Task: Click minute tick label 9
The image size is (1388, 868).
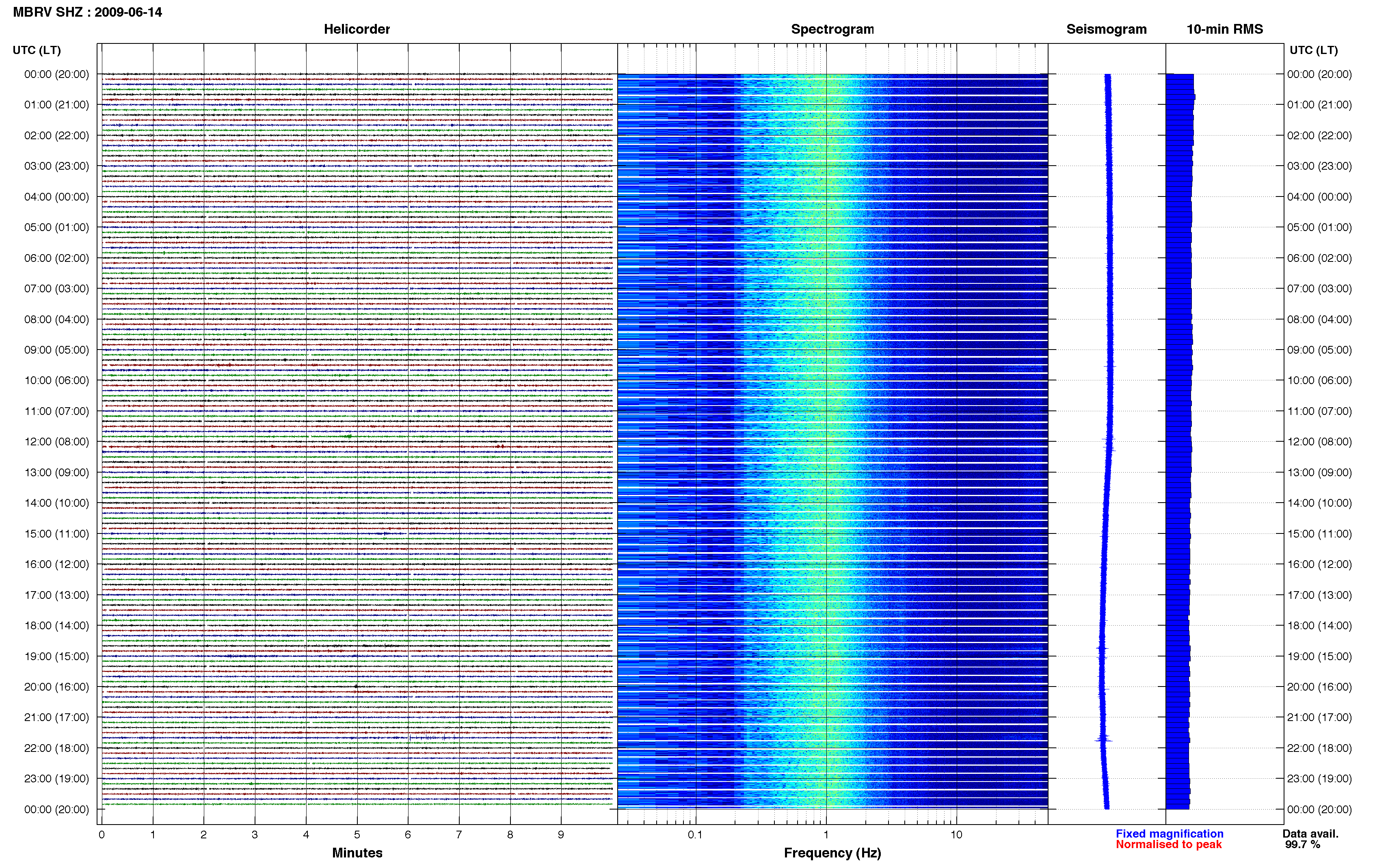Action: click(x=561, y=835)
